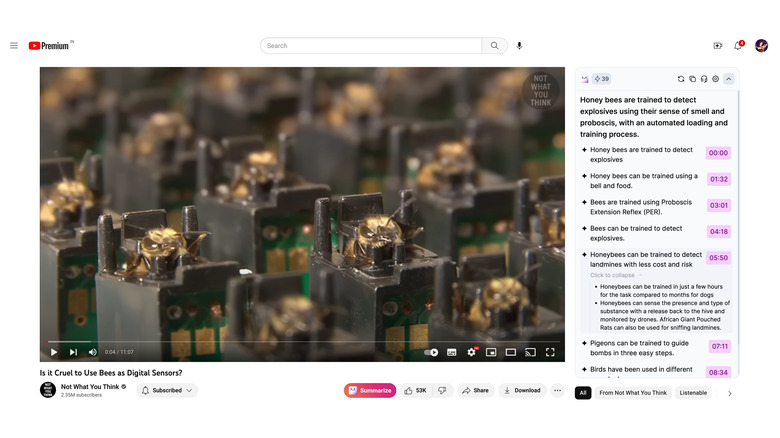This screenshot has height=438, width=780.
Task: Click the pink Summarize button
Action: tap(370, 390)
